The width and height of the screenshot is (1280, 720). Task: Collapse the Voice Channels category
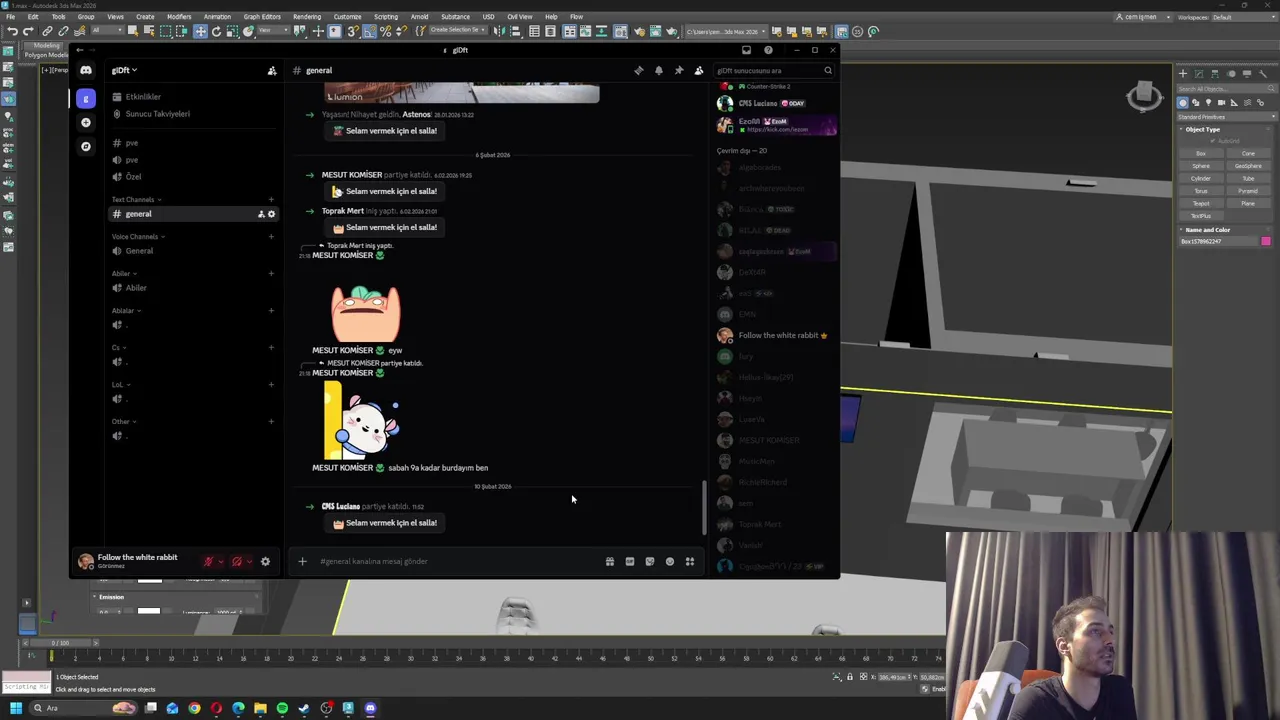tap(137, 236)
